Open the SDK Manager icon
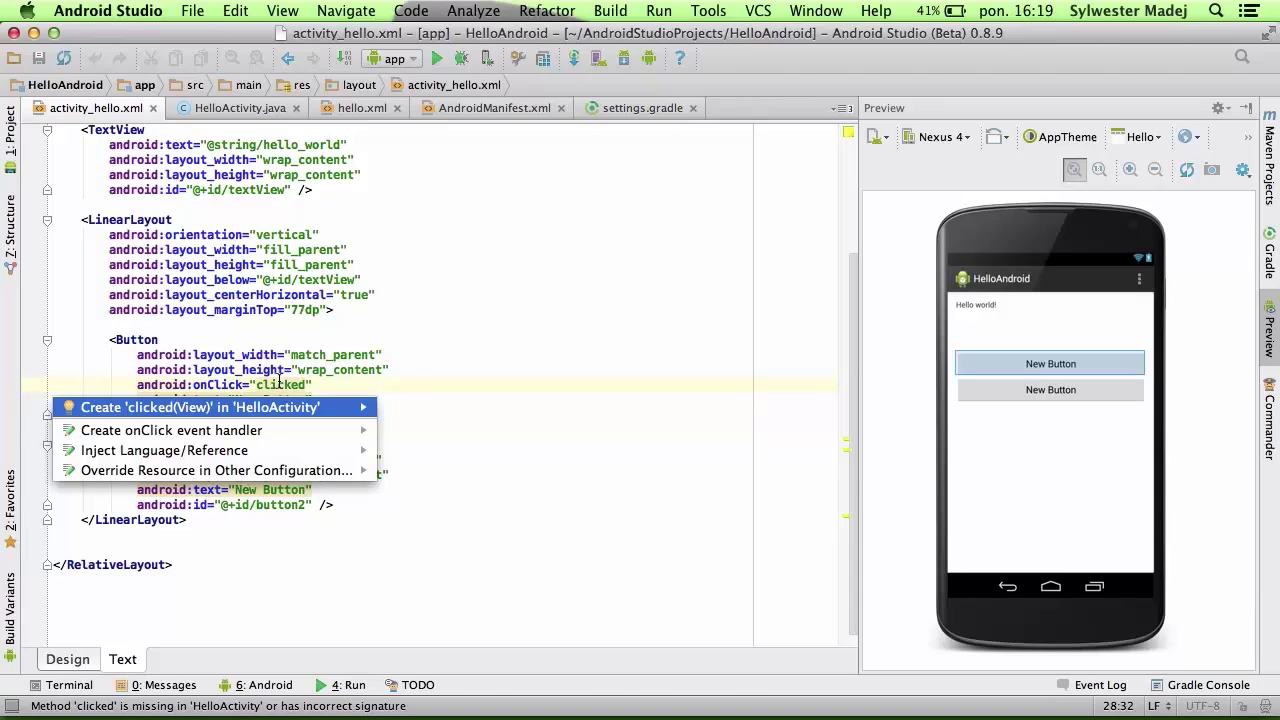Viewport: 1280px width, 720px height. tap(623, 58)
